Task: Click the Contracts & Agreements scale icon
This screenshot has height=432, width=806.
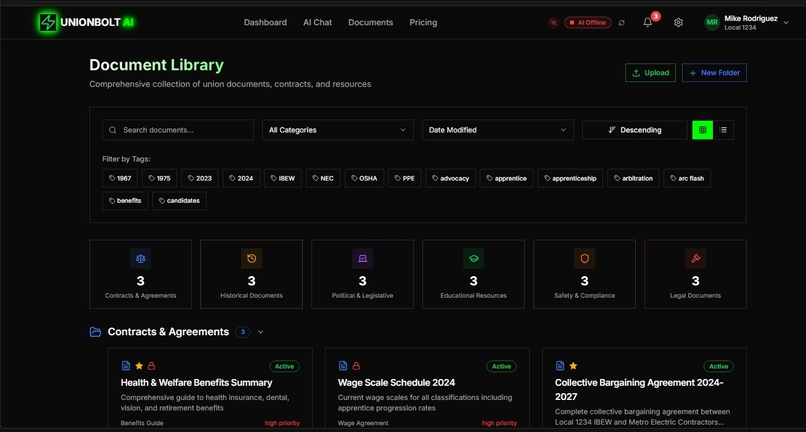Action: click(140, 259)
